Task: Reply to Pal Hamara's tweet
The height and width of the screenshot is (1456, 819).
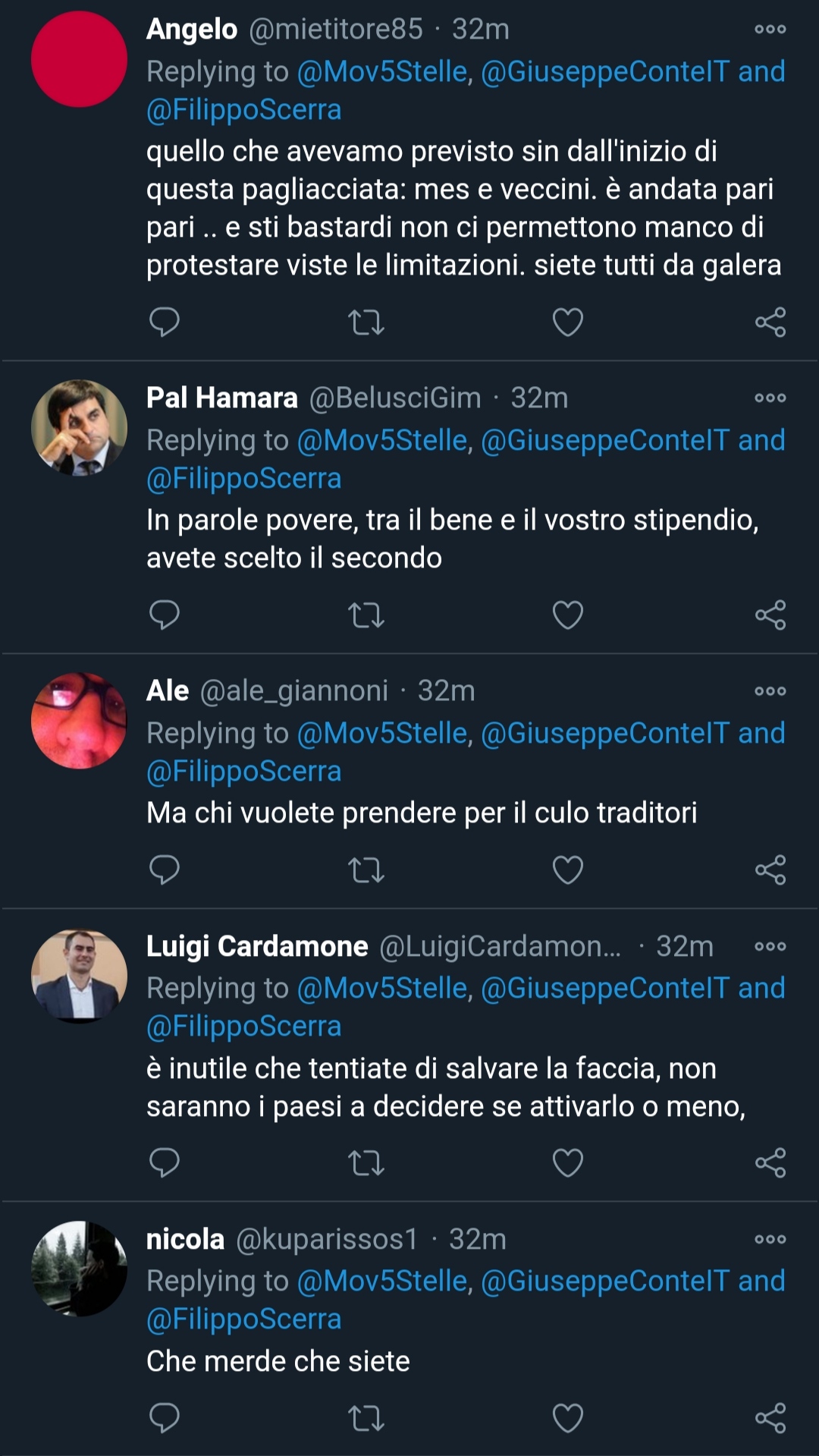Action: click(x=164, y=615)
